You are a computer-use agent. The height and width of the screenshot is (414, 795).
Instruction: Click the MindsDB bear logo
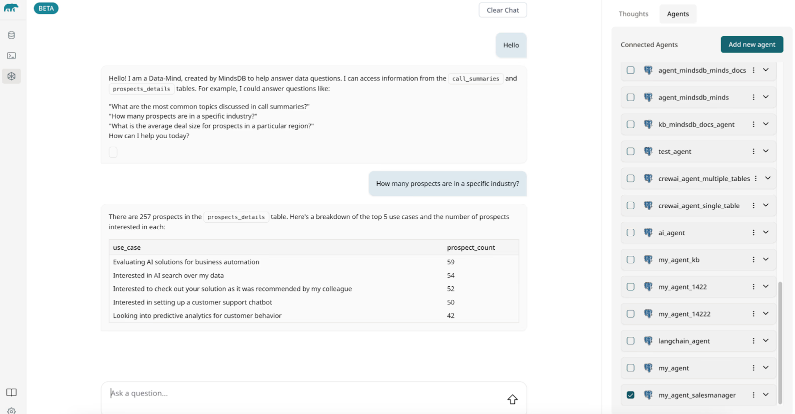point(11,8)
